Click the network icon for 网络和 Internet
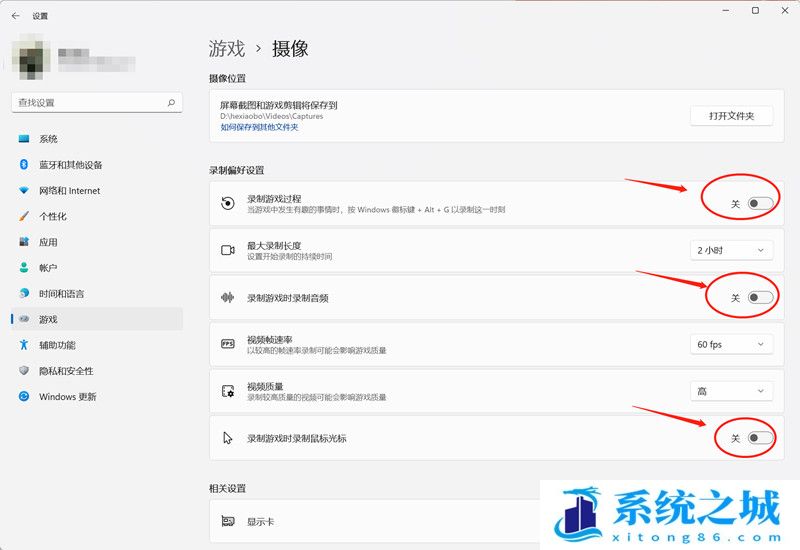The image size is (800, 550). tap(23, 190)
